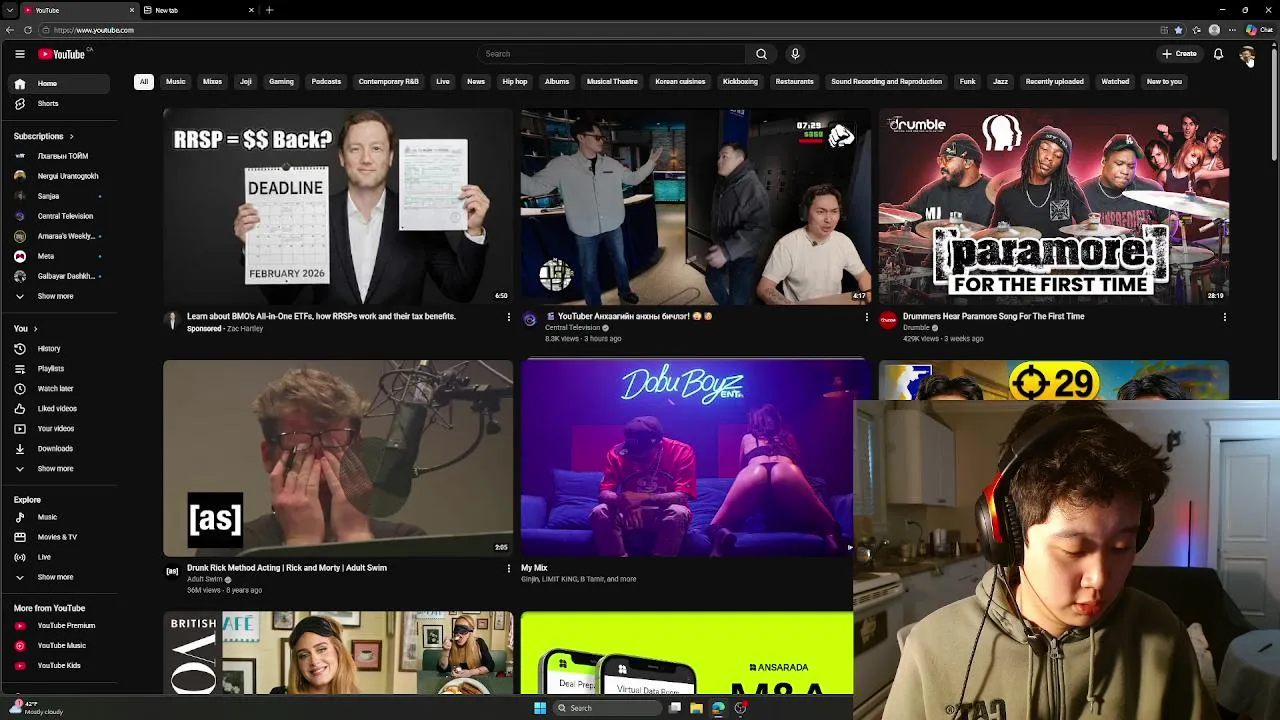Open options menu for RRSP sponsored video
This screenshot has width=1280, height=720.
[508, 317]
